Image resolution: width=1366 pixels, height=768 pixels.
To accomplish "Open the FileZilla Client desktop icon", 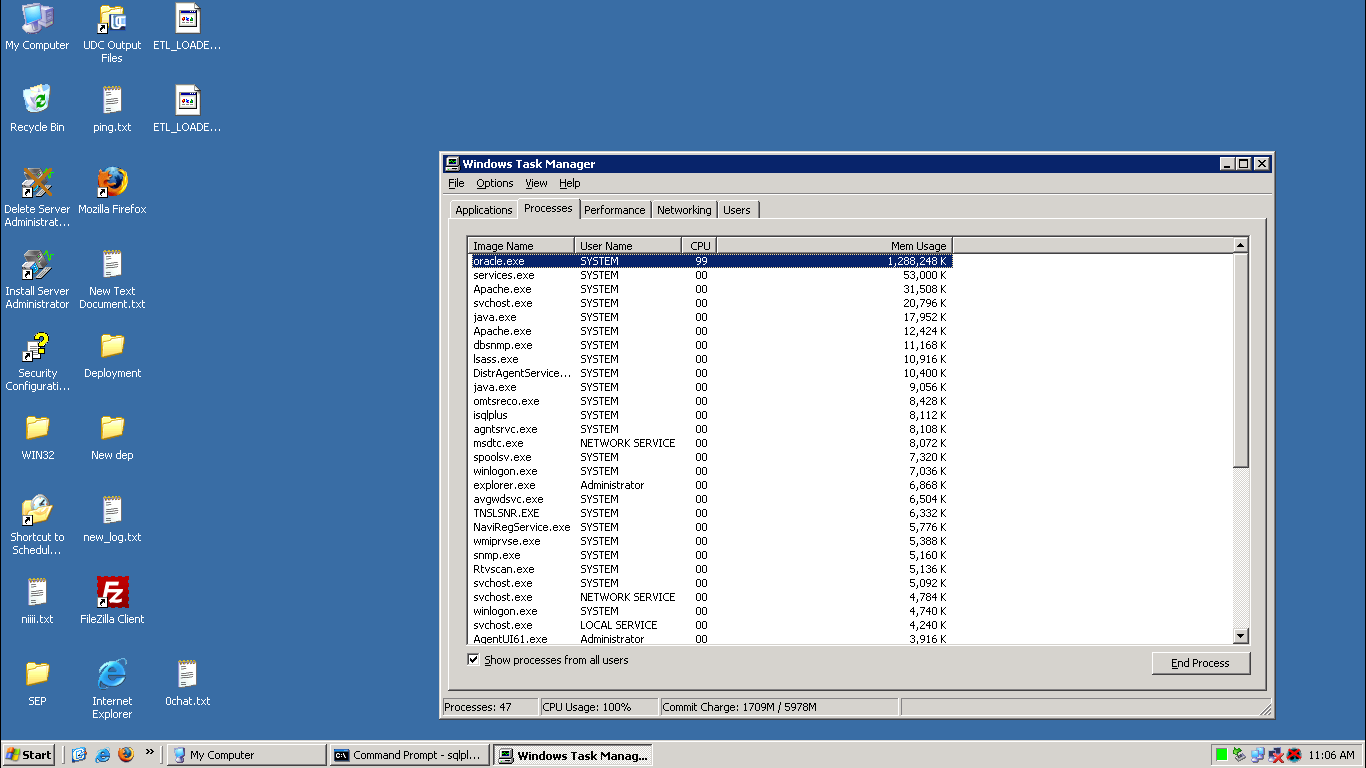I will coord(112,593).
